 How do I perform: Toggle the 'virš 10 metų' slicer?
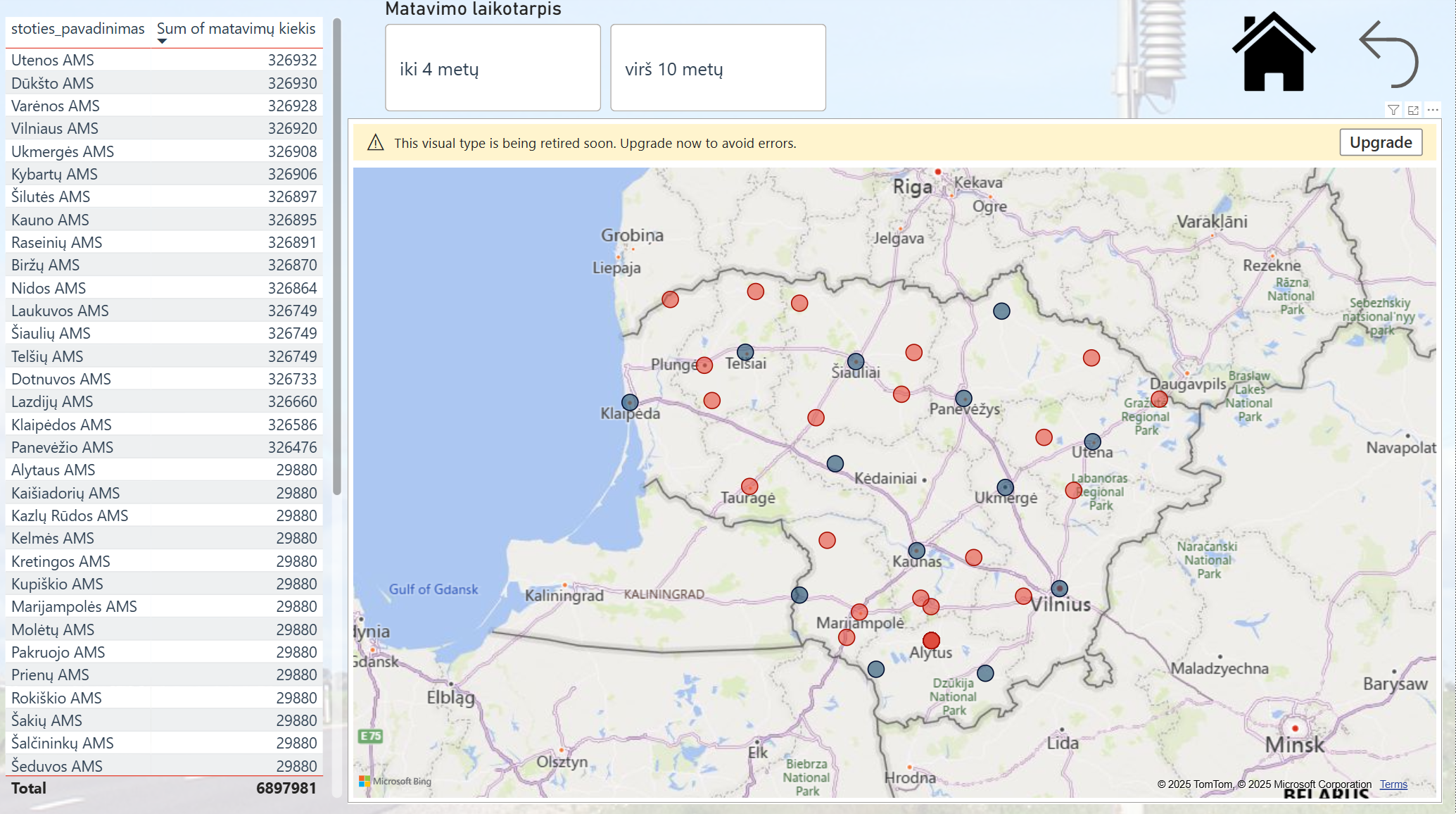[x=718, y=68]
